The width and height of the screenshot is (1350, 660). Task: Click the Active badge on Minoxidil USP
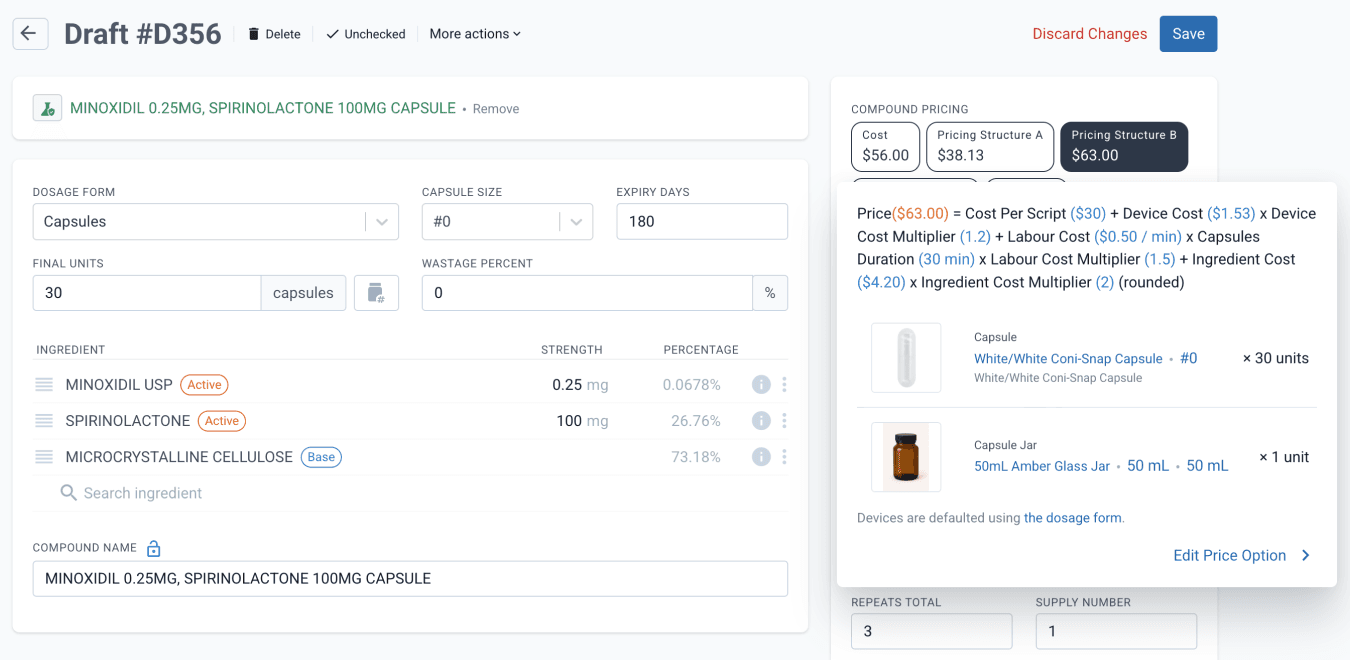pos(204,385)
